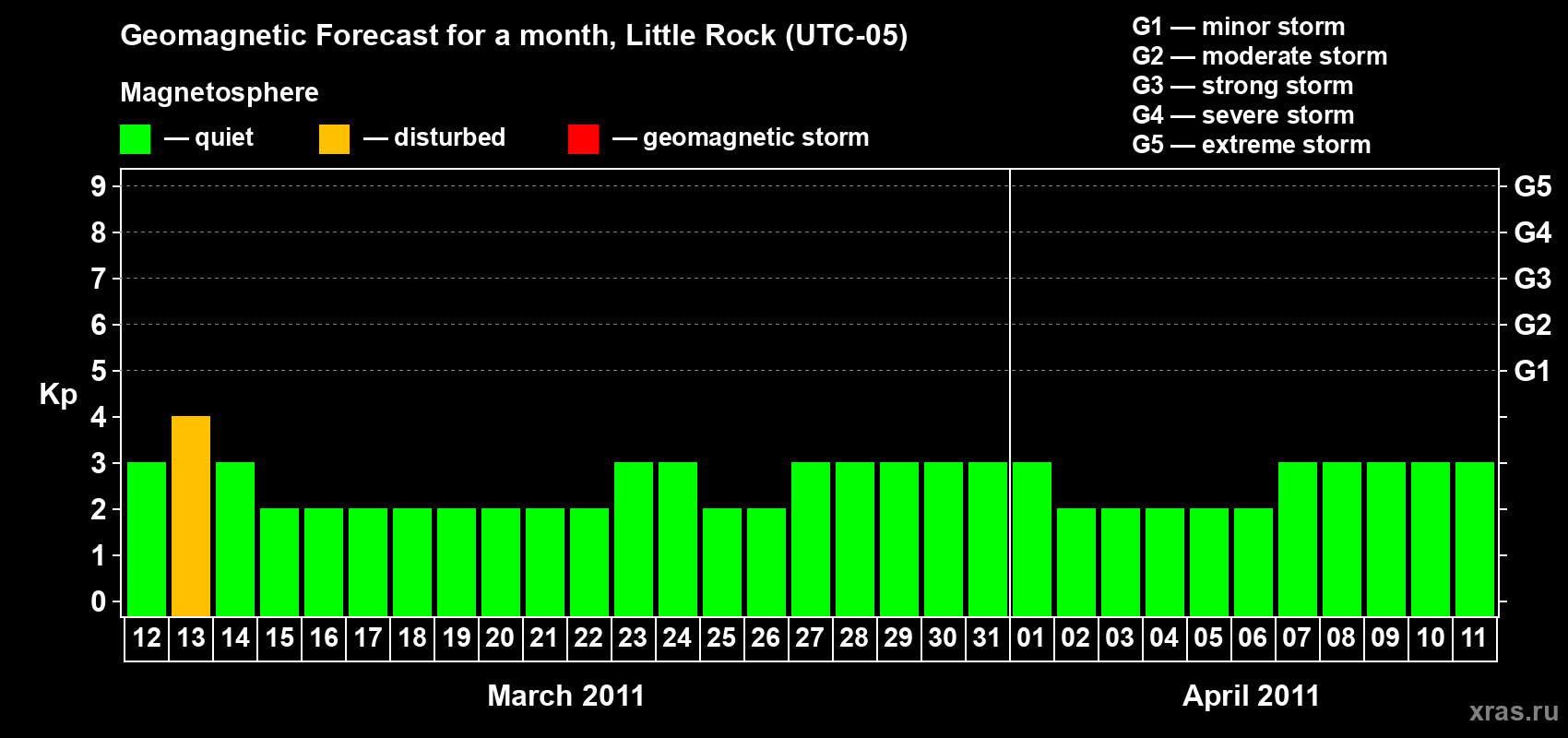This screenshot has height=738, width=1568.
Task: Click the G3 label on the right axis
Action: [1533, 279]
